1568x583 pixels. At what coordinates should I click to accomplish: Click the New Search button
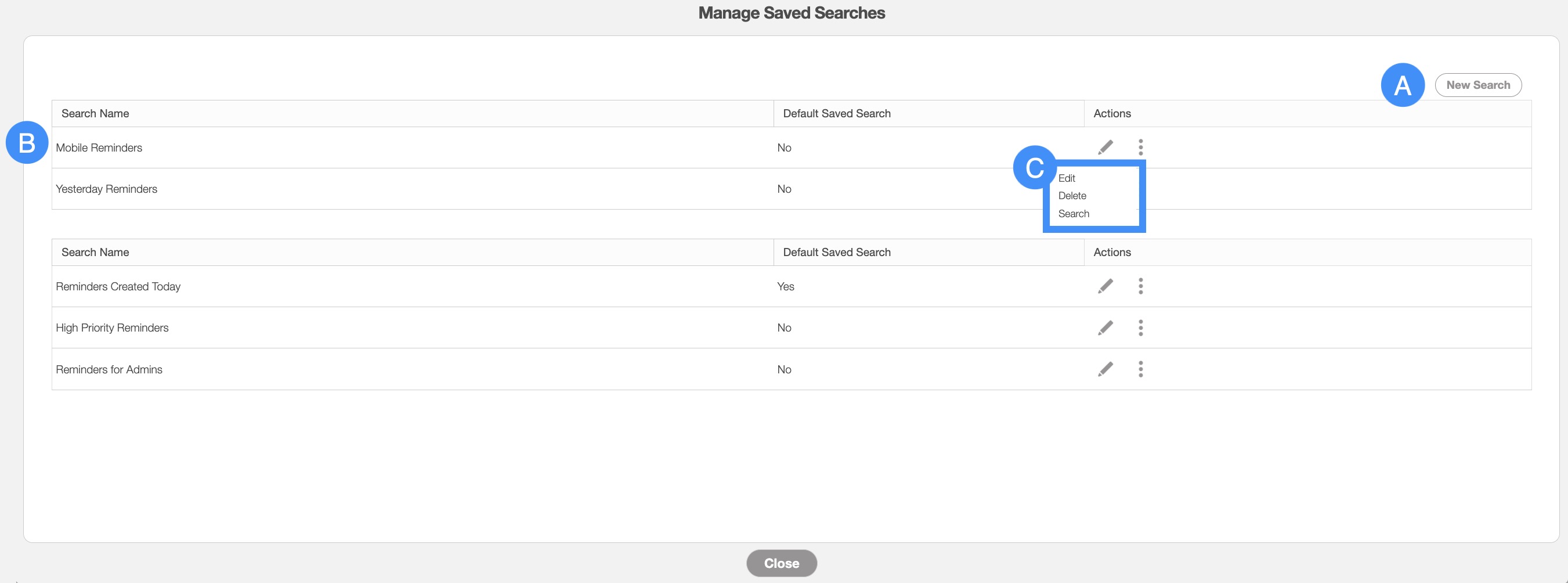1477,85
